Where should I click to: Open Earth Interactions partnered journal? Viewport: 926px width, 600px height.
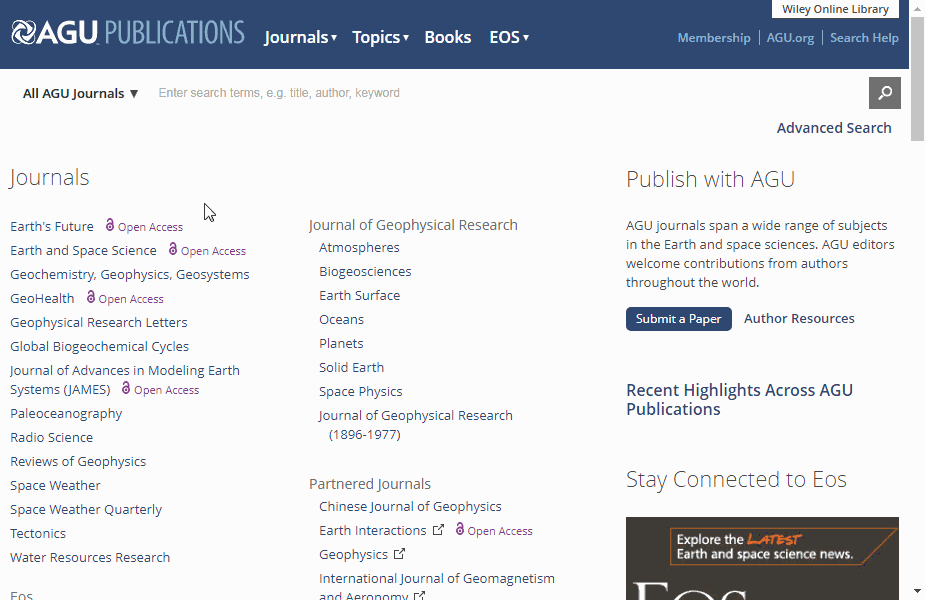click(x=373, y=530)
